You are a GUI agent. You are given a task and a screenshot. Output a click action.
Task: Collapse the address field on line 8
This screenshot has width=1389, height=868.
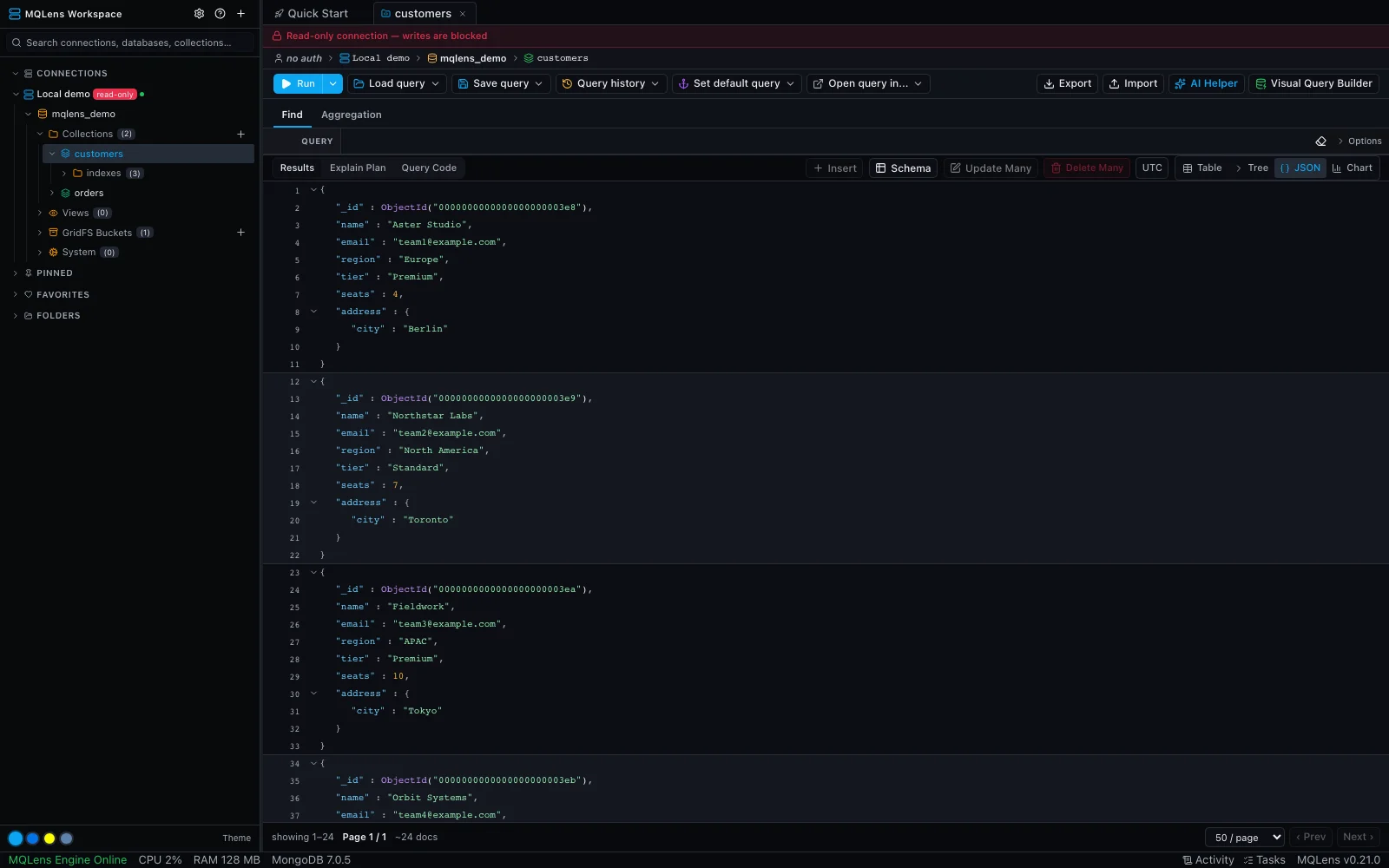tap(313, 312)
